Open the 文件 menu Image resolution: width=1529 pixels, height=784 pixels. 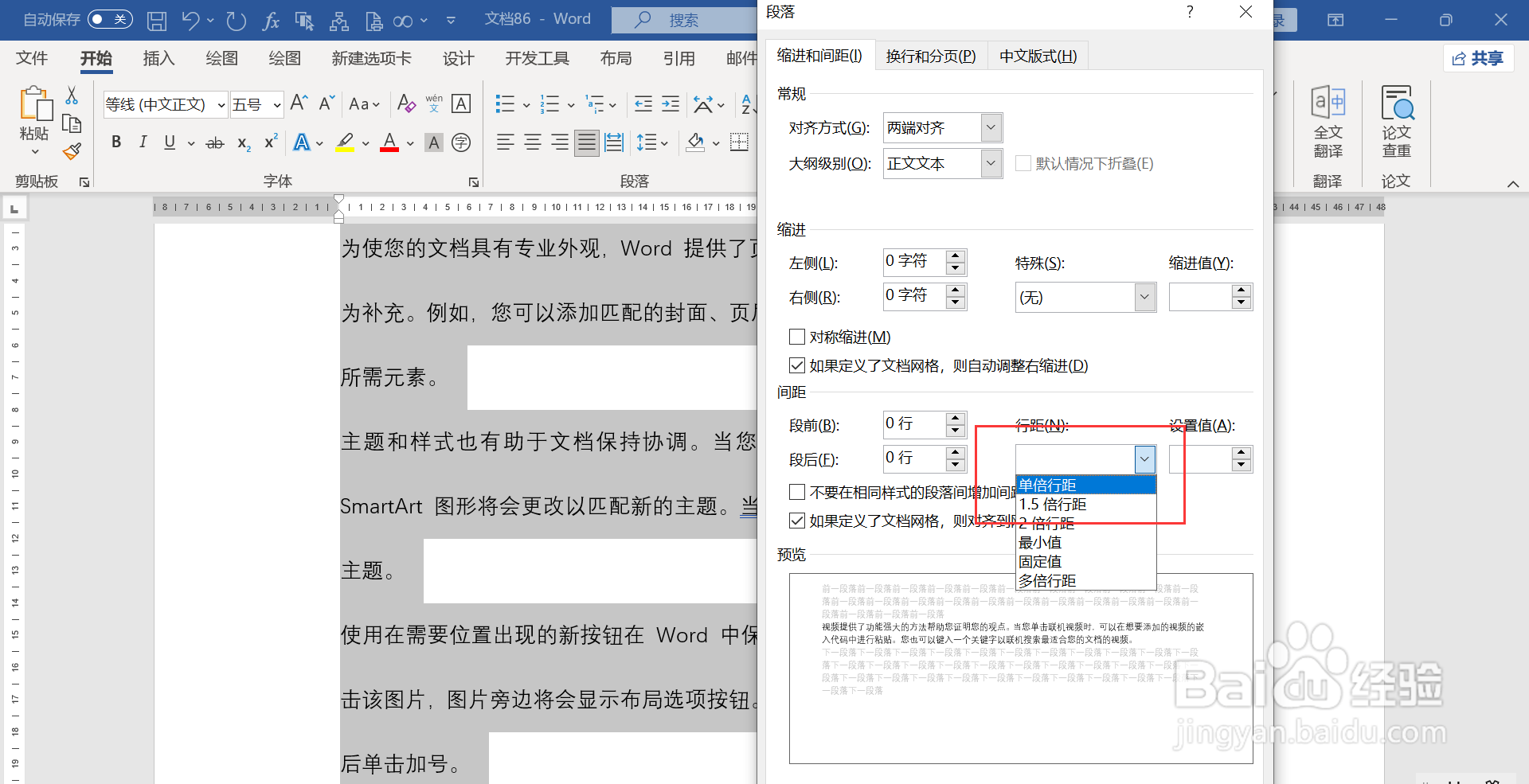click(x=32, y=58)
